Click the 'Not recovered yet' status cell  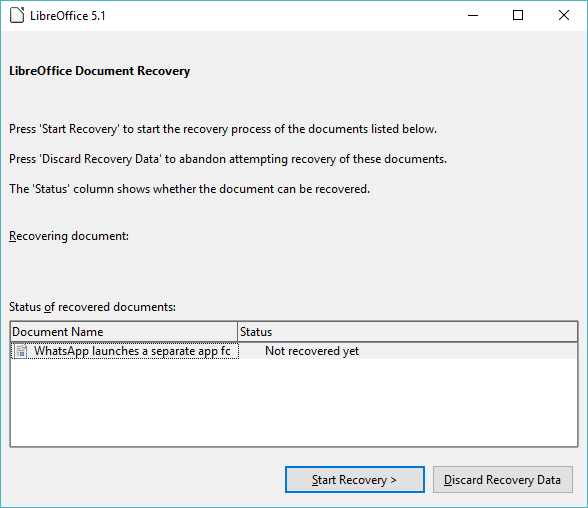(312, 351)
